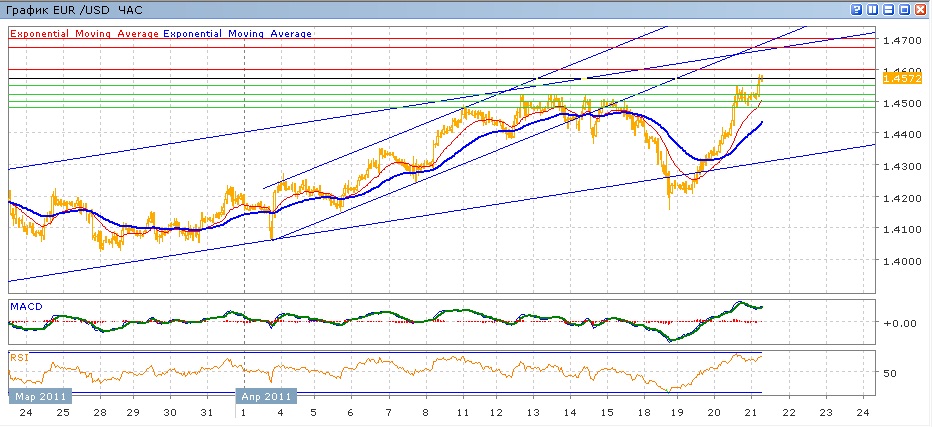The height and width of the screenshot is (427, 932).
Task: Click date 31 on the time axis
Action: pyautogui.click(x=207, y=412)
